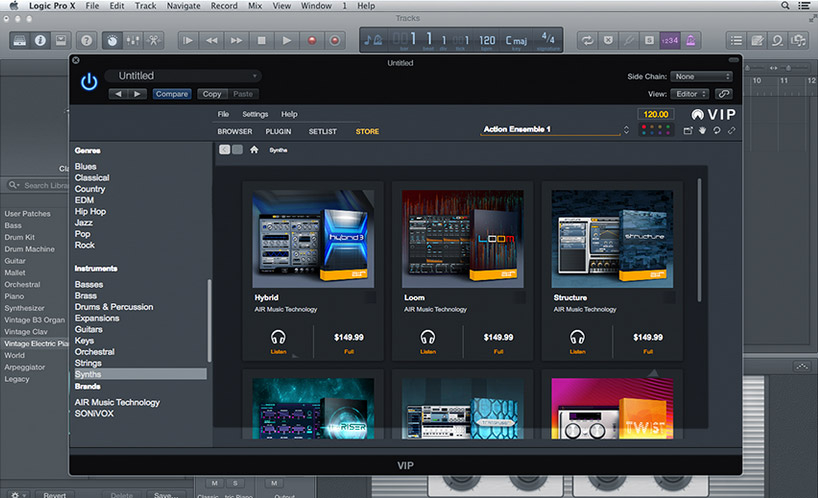Image resolution: width=818 pixels, height=498 pixels.
Task: Open the List Editors button
Action: point(736,40)
